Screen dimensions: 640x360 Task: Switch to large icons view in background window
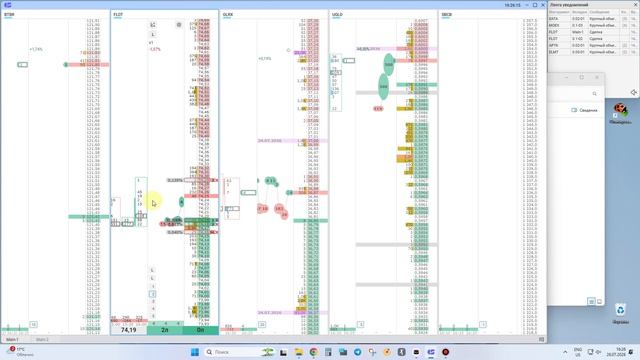pos(599,302)
